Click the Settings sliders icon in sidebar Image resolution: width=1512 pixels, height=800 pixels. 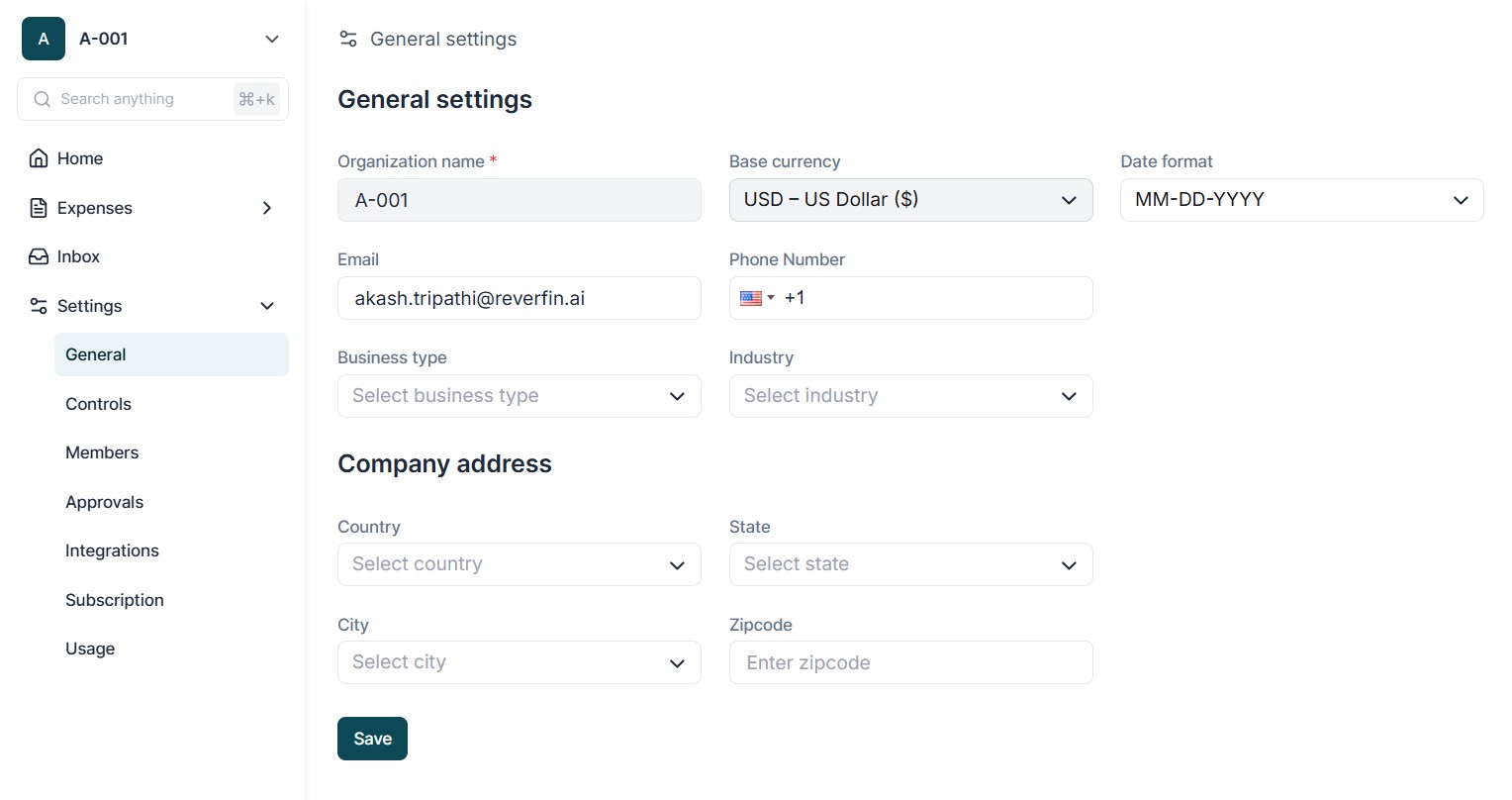[39, 306]
